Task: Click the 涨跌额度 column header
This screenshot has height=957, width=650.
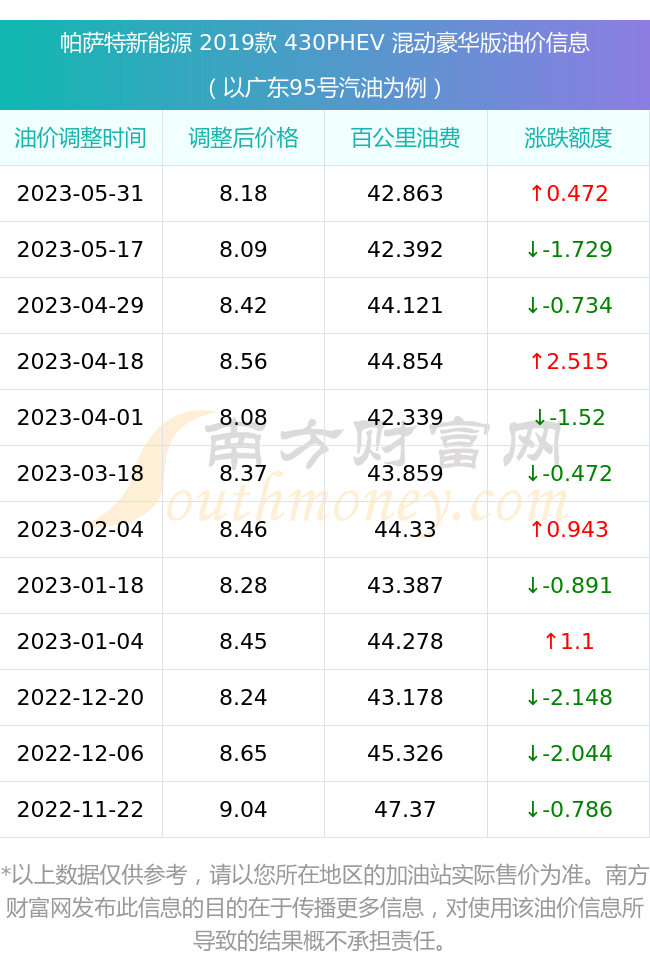Action: [x=568, y=138]
